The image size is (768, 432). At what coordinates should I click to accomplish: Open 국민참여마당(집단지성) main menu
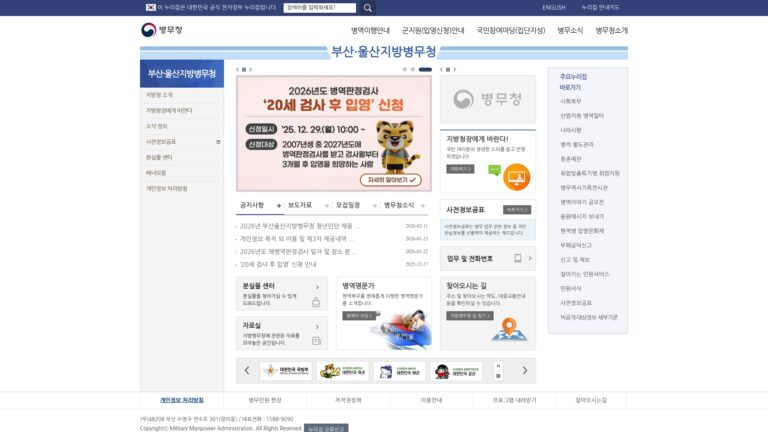(x=511, y=30)
